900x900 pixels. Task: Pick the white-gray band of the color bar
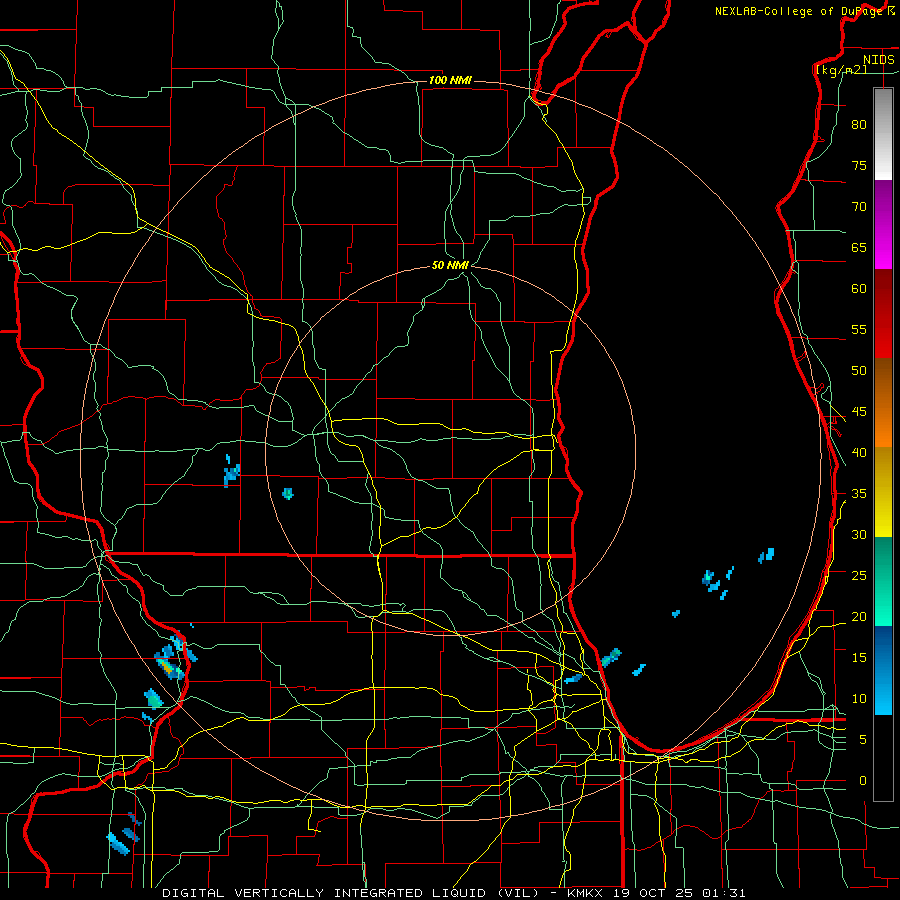pyautogui.click(x=883, y=134)
